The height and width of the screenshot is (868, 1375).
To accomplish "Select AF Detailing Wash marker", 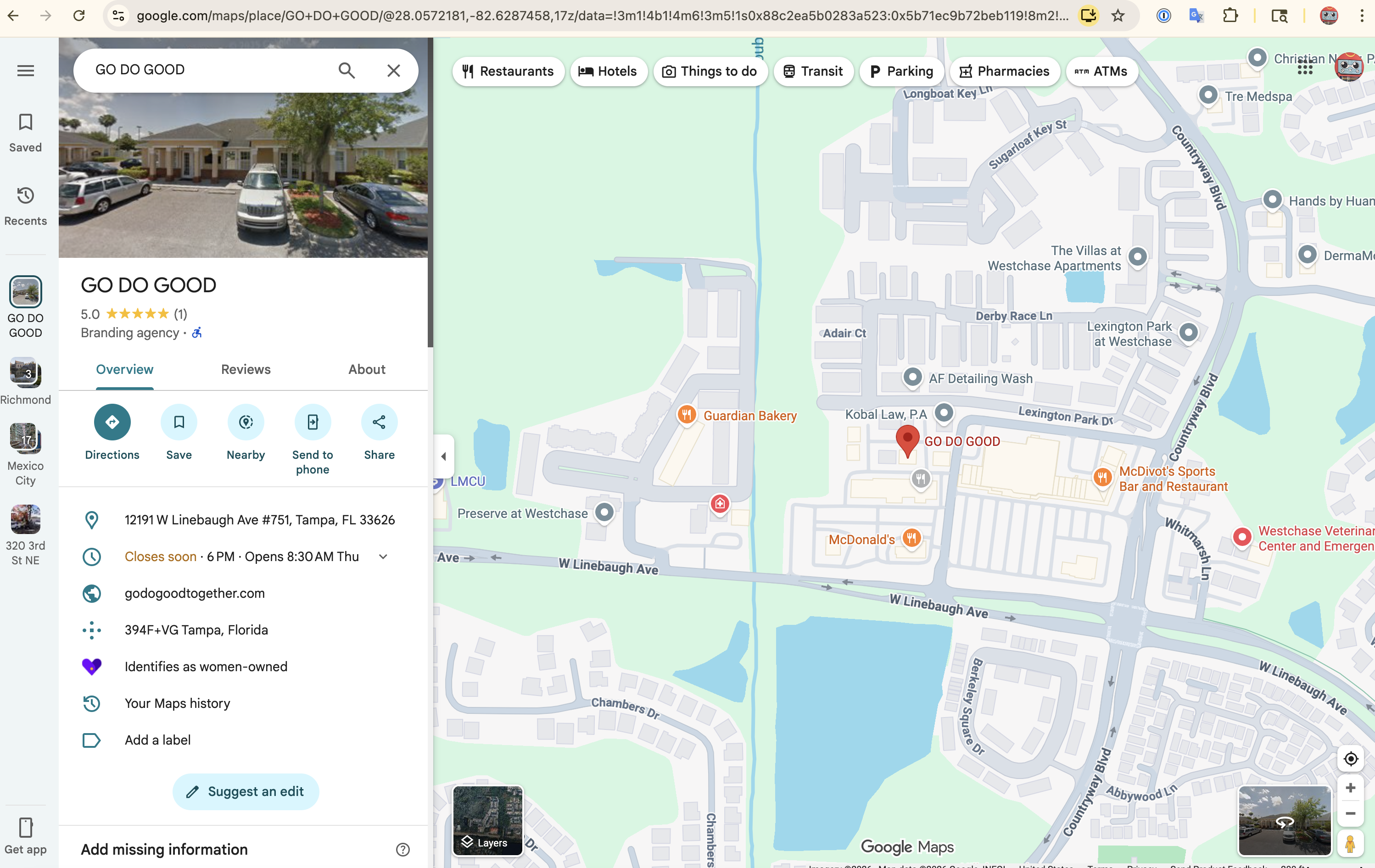I will coord(912,377).
